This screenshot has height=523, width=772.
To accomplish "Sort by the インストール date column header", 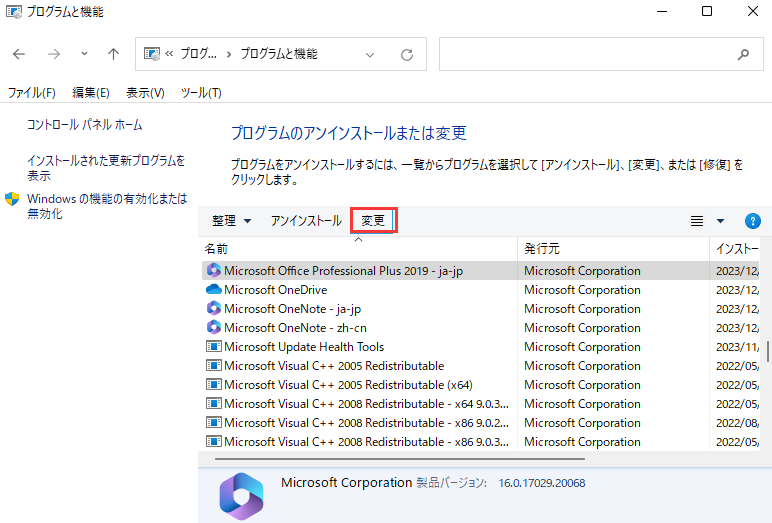I will [x=737, y=249].
